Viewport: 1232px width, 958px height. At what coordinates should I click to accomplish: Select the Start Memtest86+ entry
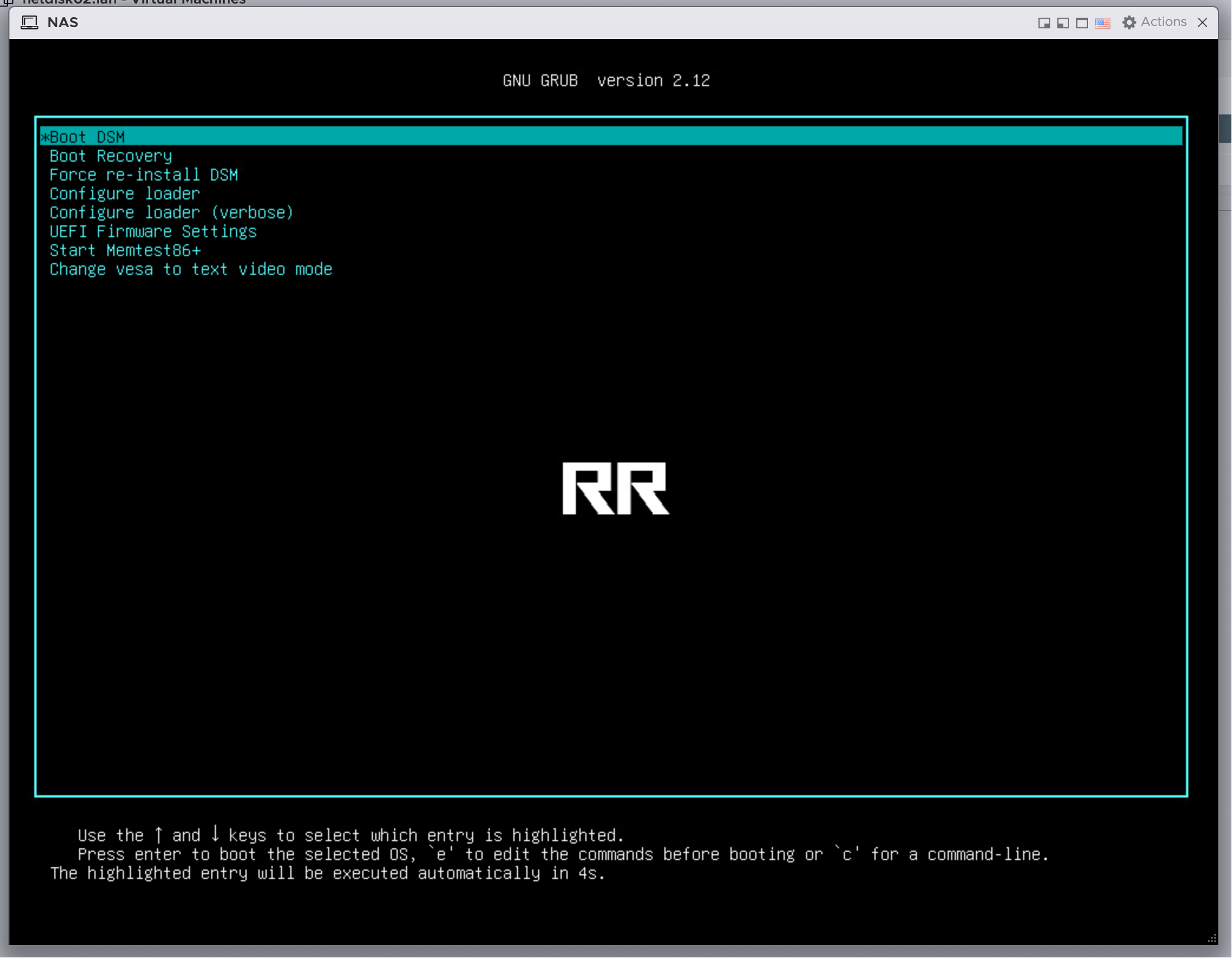[126, 251]
